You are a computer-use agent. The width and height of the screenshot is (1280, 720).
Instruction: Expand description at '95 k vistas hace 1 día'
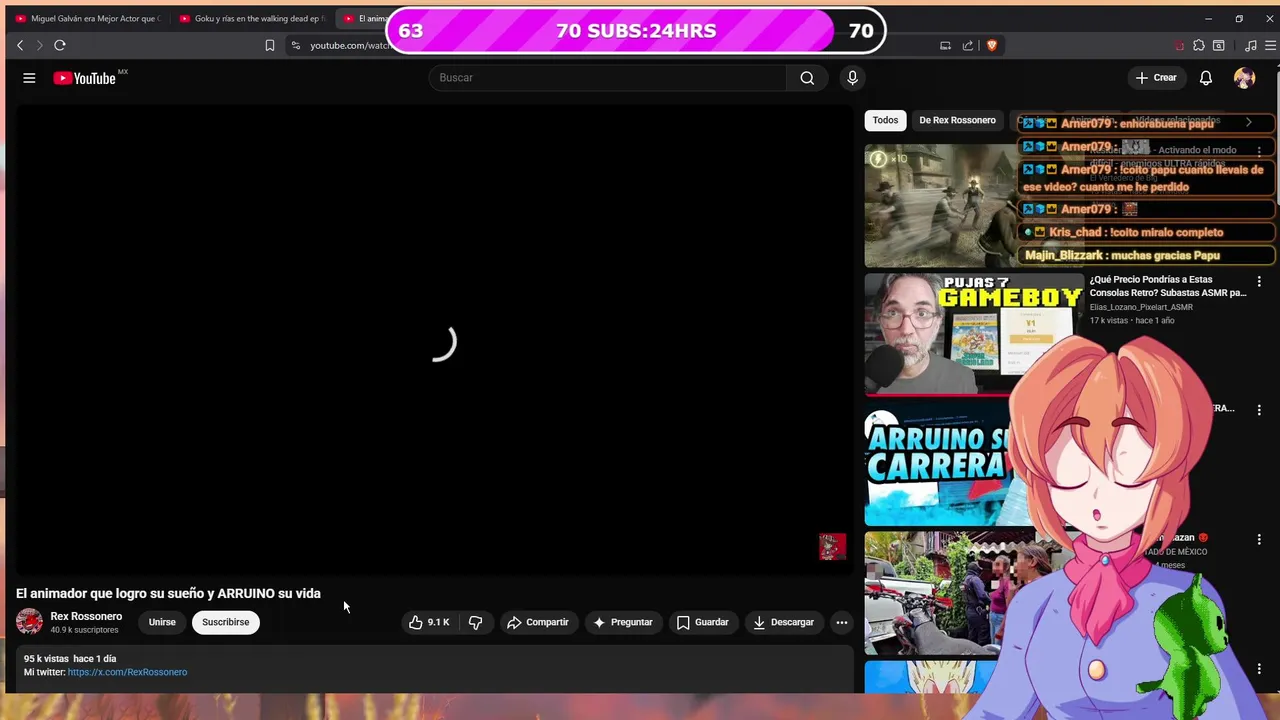pos(70,659)
